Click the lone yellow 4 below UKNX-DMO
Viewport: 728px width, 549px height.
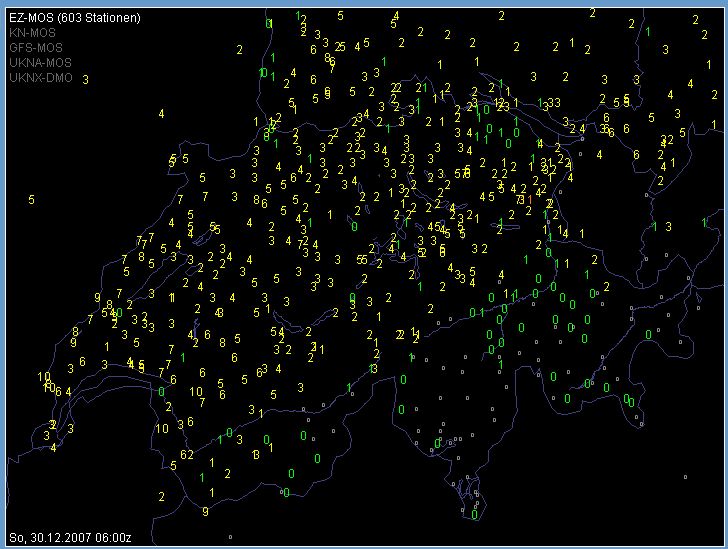coord(161,113)
